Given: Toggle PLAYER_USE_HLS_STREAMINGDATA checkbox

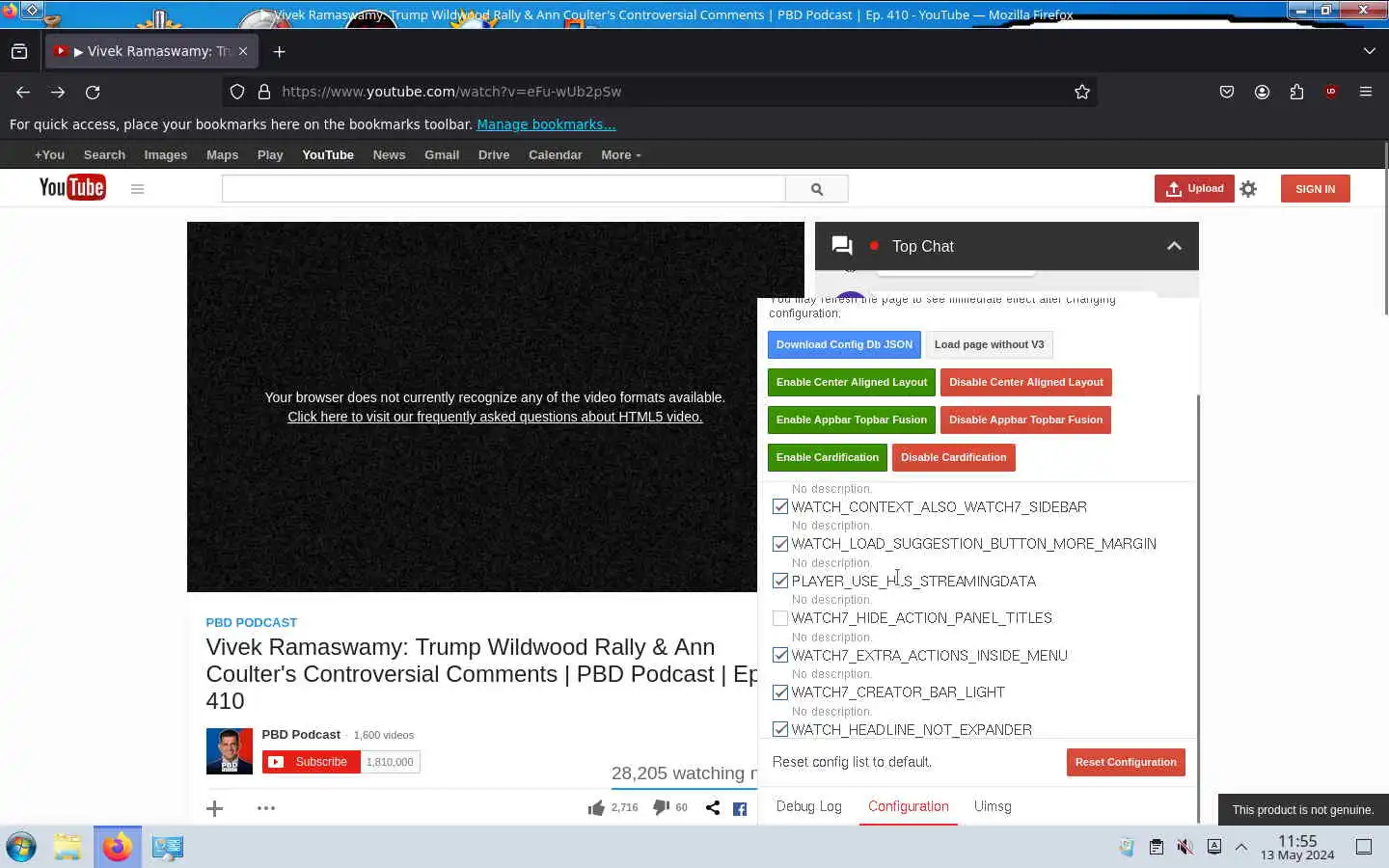Looking at the screenshot, I should (x=780, y=581).
